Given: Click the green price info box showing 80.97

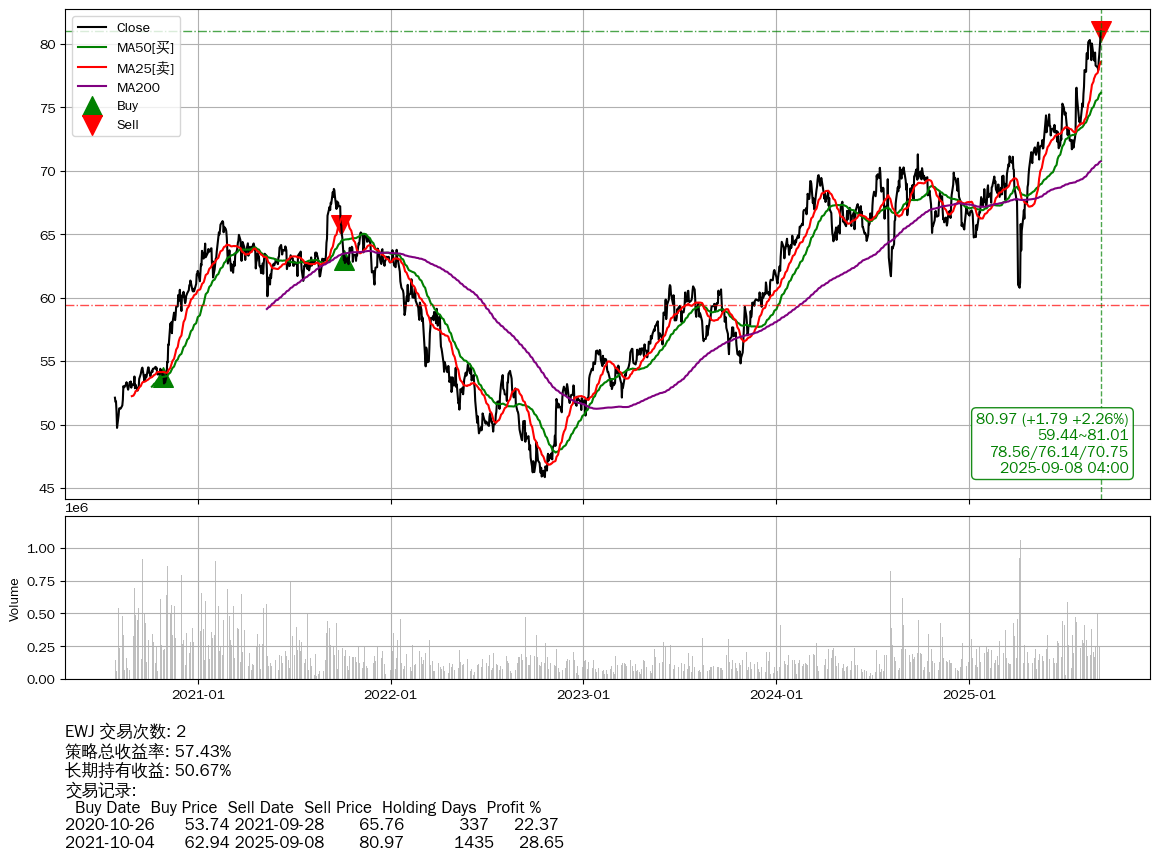Looking at the screenshot, I should pos(1052,443).
